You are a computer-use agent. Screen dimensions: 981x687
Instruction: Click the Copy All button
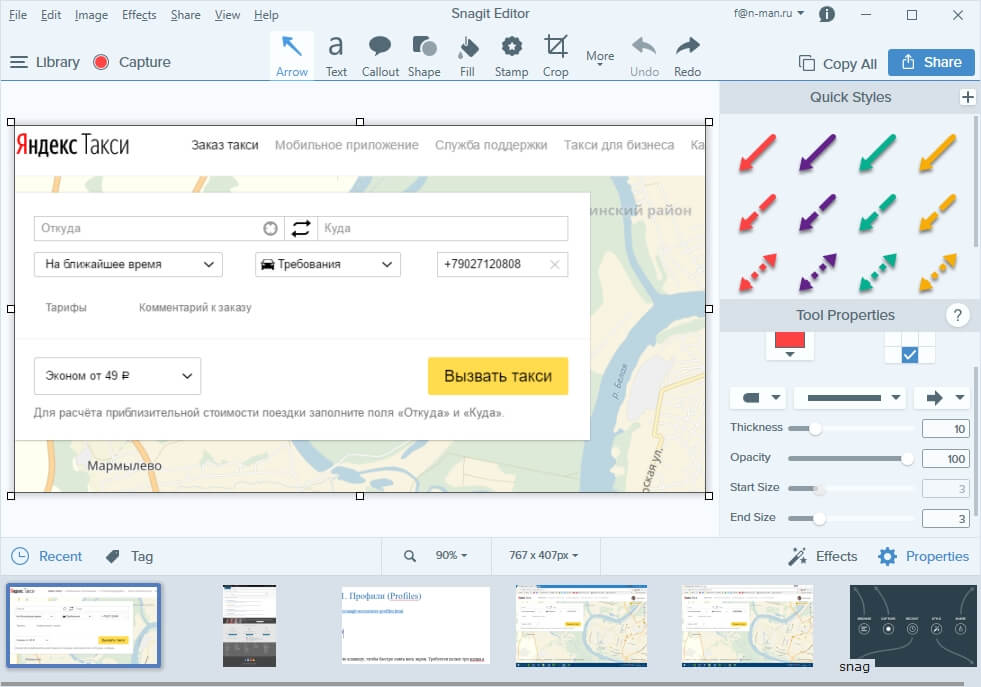pos(838,63)
